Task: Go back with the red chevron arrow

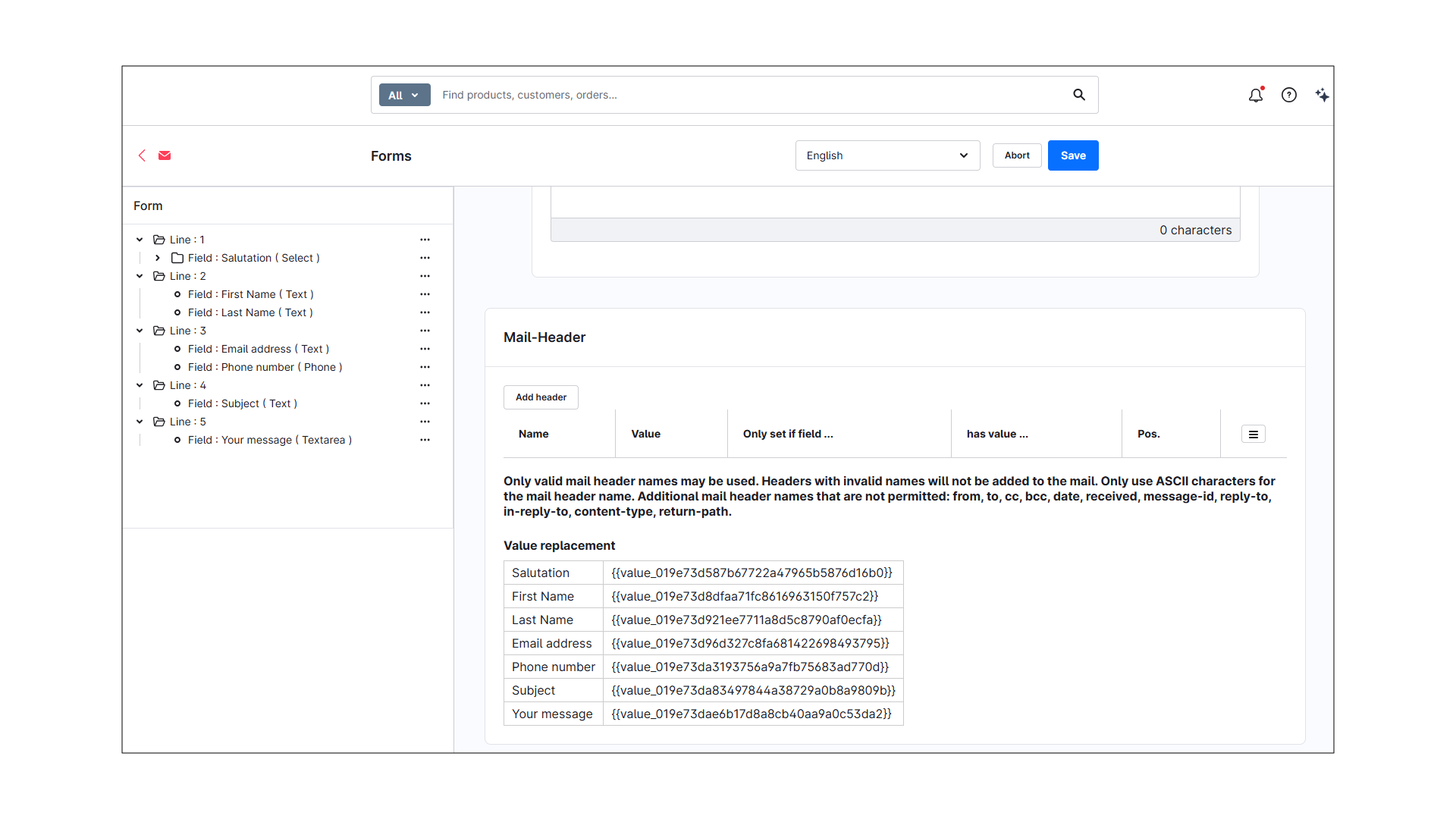Action: [142, 155]
